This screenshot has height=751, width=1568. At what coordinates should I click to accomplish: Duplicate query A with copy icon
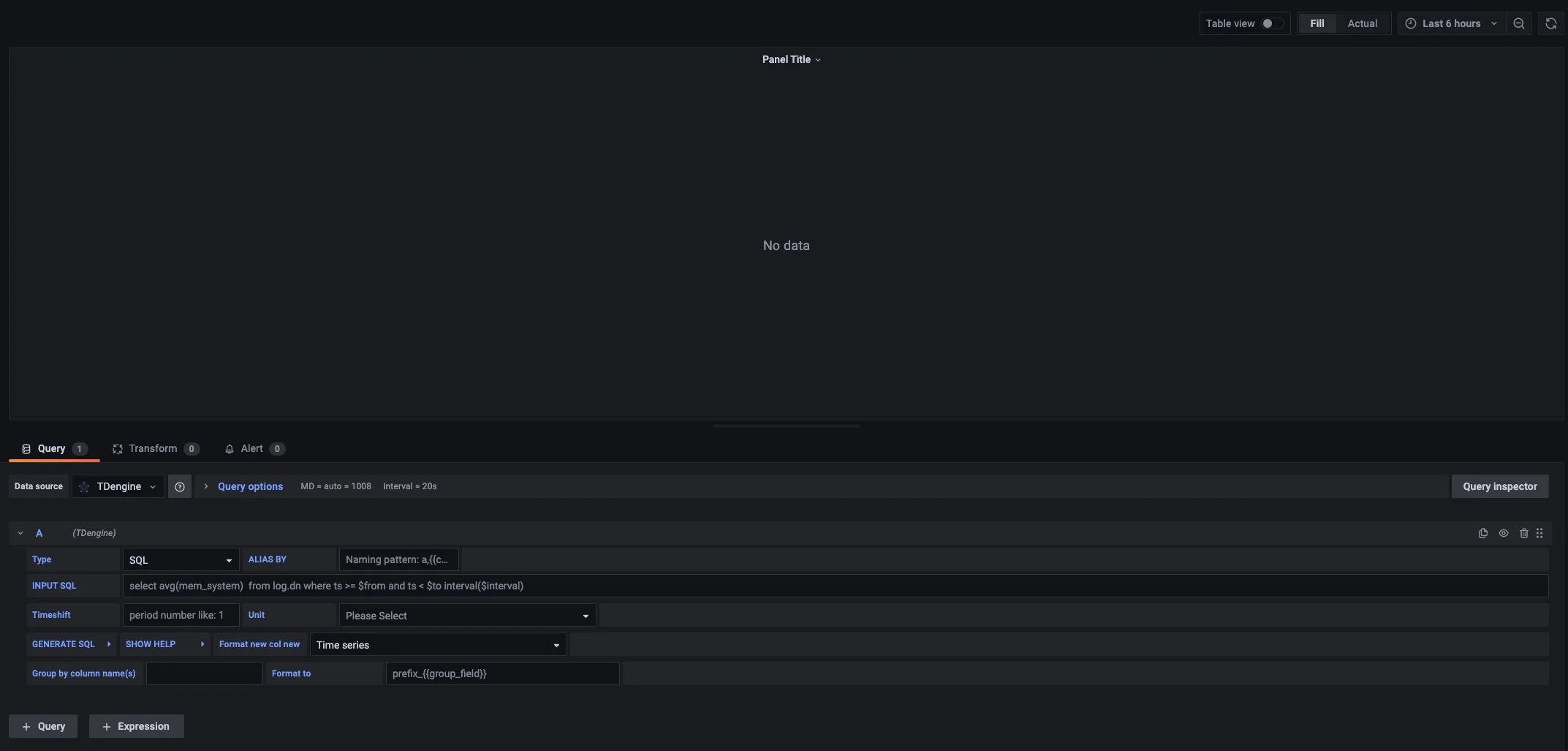[1482, 533]
